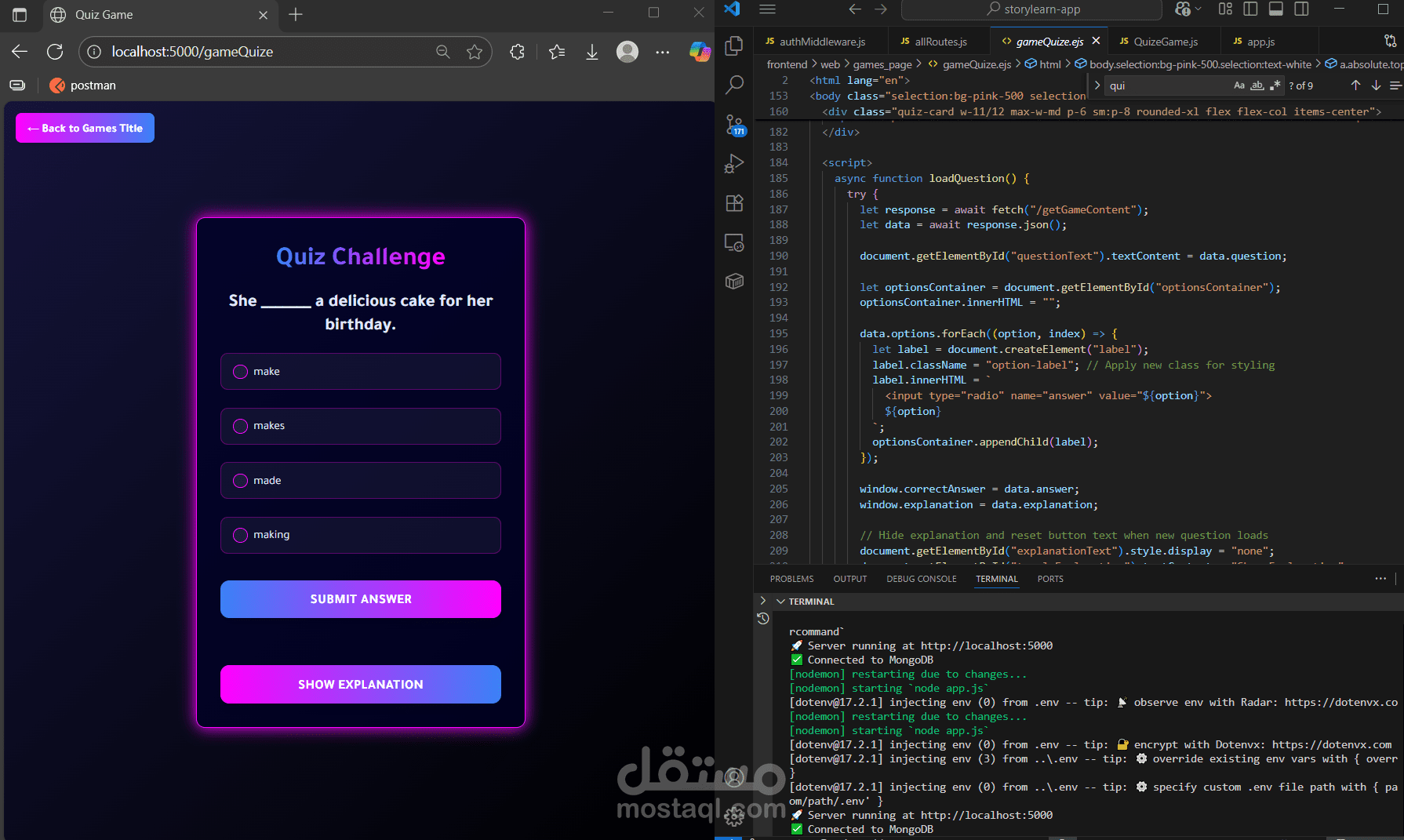Go to next find match
Image resolution: width=1404 pixels, height=840 pixels.
click(x=1376, y=85)
